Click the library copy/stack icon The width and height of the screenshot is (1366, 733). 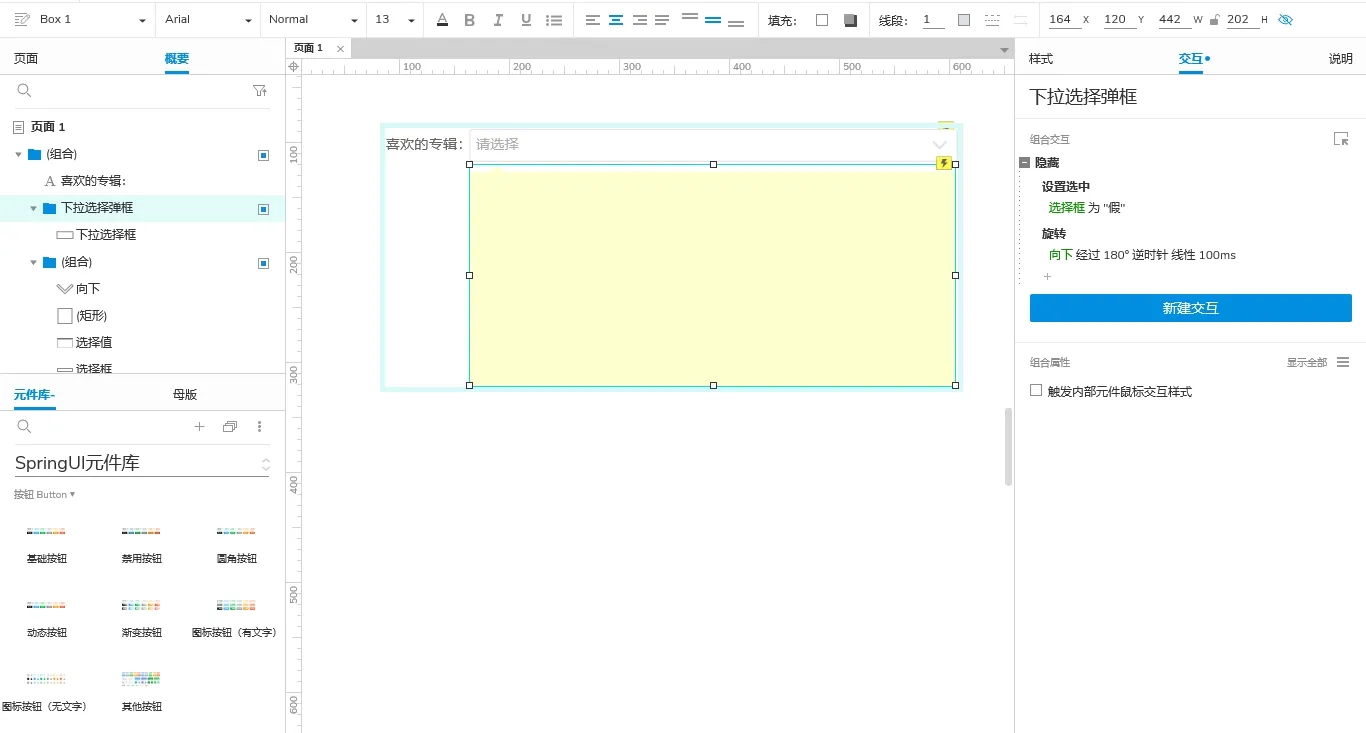click(x=230, y=427)
